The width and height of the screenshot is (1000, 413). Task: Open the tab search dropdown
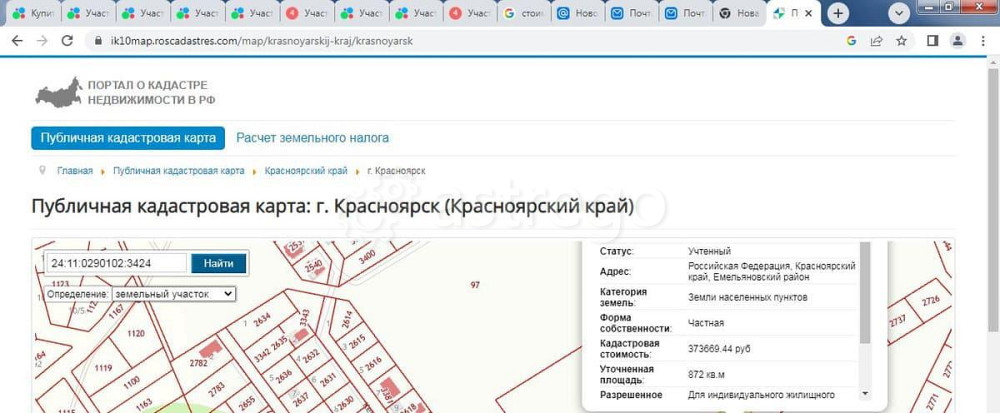(x=899, y=13)
